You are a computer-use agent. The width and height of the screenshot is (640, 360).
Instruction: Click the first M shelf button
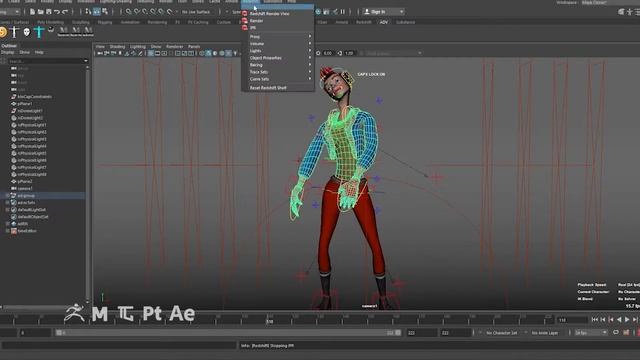pos(63,31)
